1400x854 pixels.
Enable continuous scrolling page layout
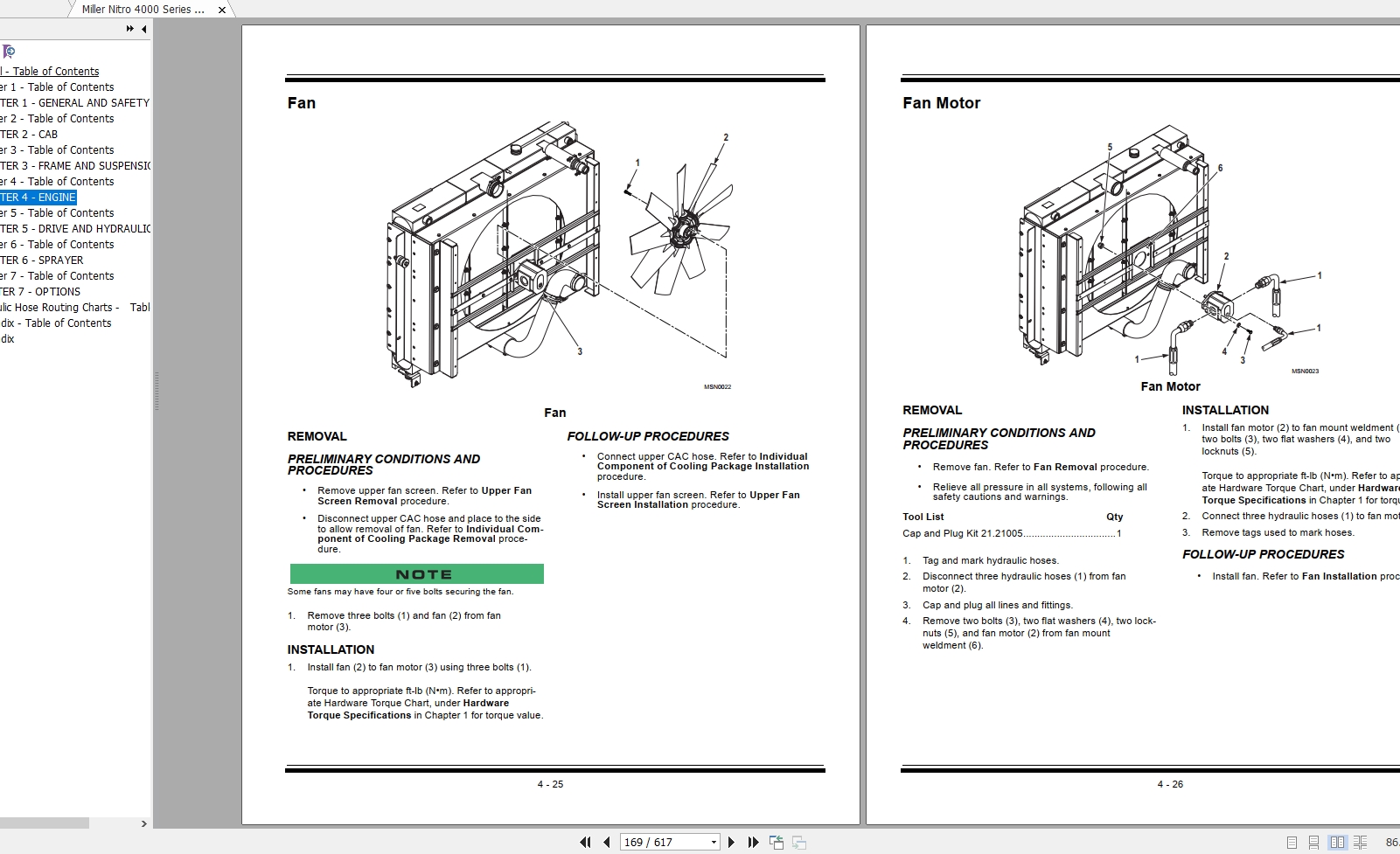[x=1313, y=841]
